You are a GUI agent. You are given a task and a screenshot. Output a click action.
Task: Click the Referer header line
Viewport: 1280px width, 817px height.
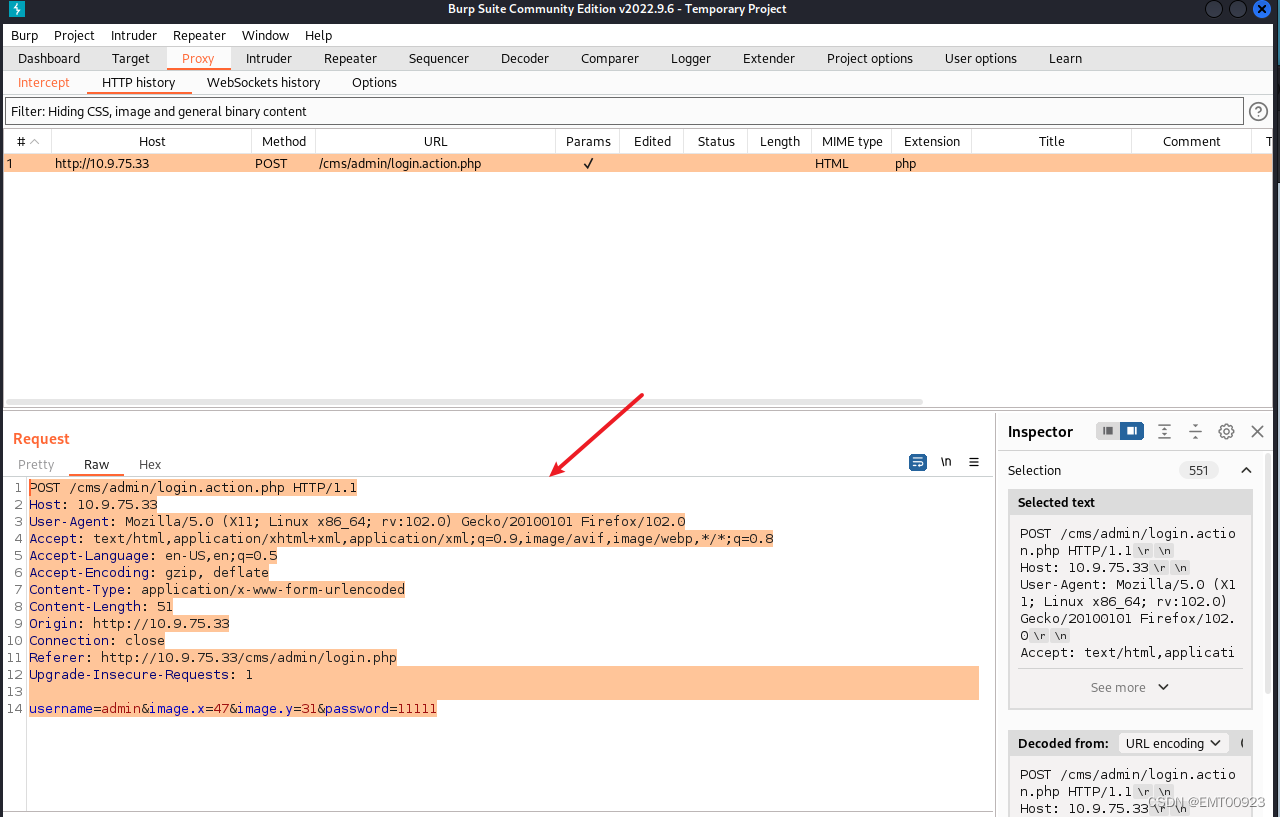(x=213, y=657)
